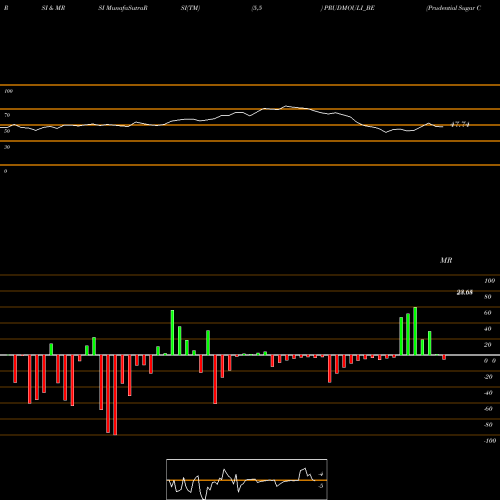Click the RSI line peak
Viewport: 500px width, 500px height.
click(286, 106)
